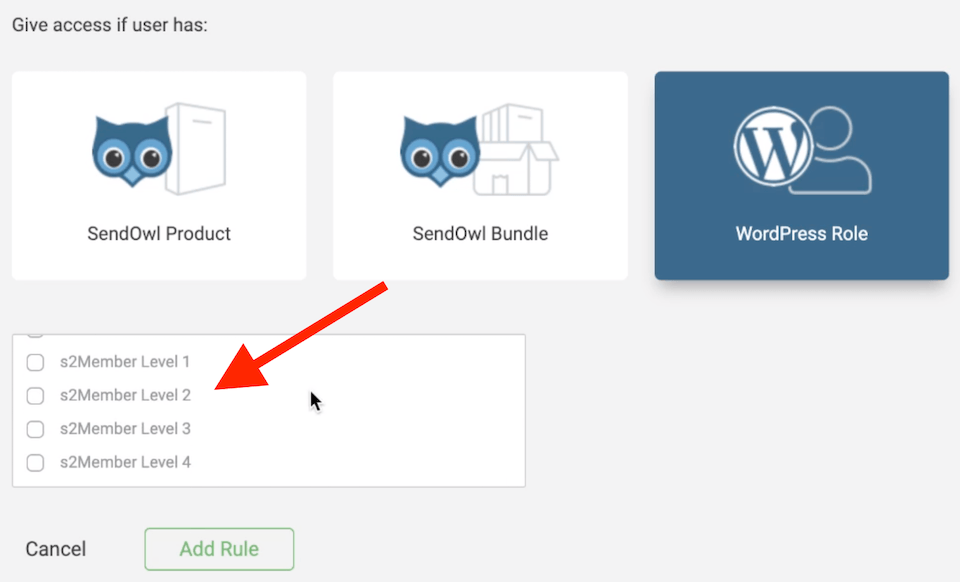Image resolution: width=960 pixels, height=582 pixels.
Task: Click the 'Give access if user has:' heading
Action: [110, 25]
